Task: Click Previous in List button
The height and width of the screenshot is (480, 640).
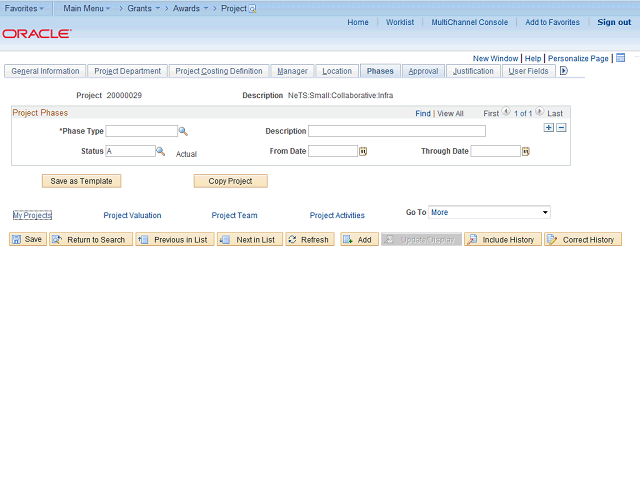Action: click(175, 239)
